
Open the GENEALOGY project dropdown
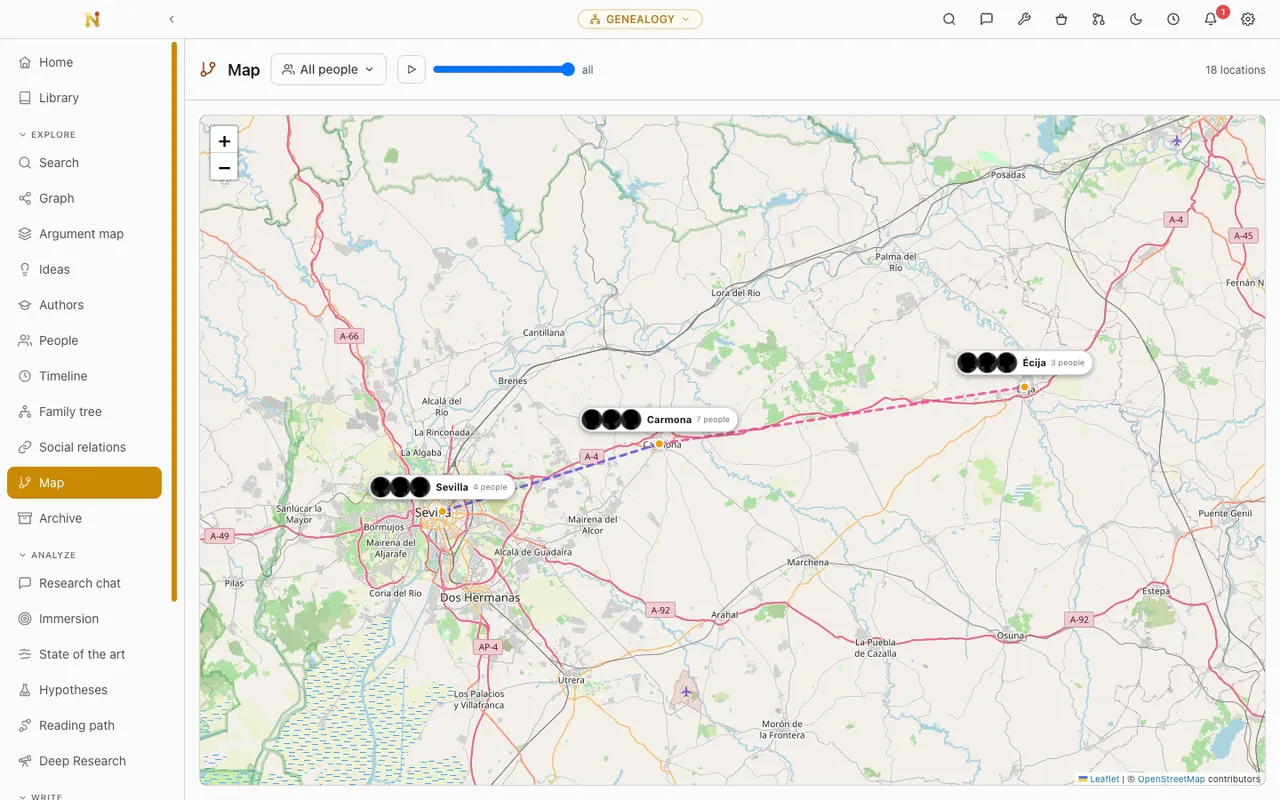tap(640, 19)
